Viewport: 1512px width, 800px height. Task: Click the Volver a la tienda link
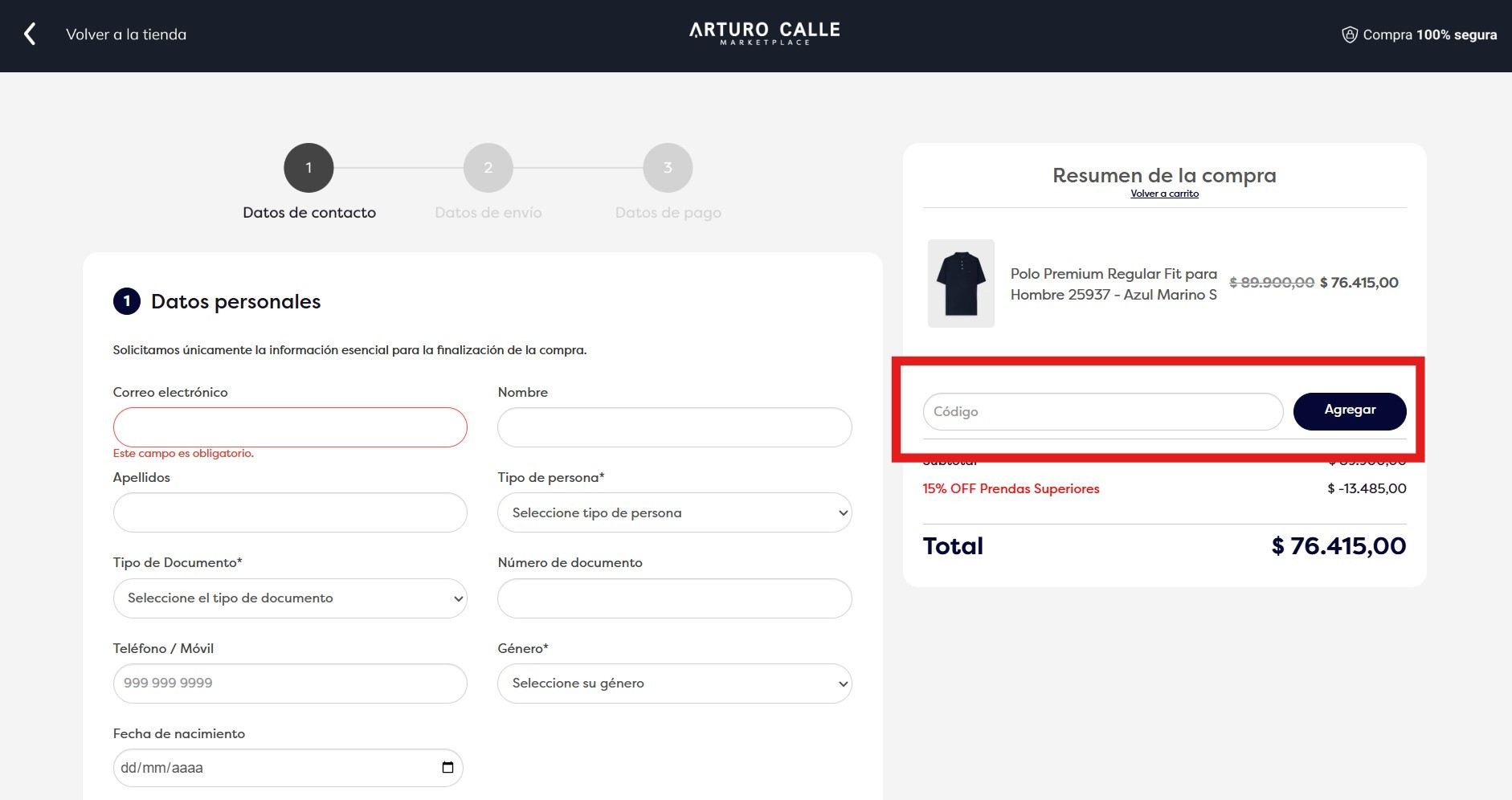pos(126,35)
